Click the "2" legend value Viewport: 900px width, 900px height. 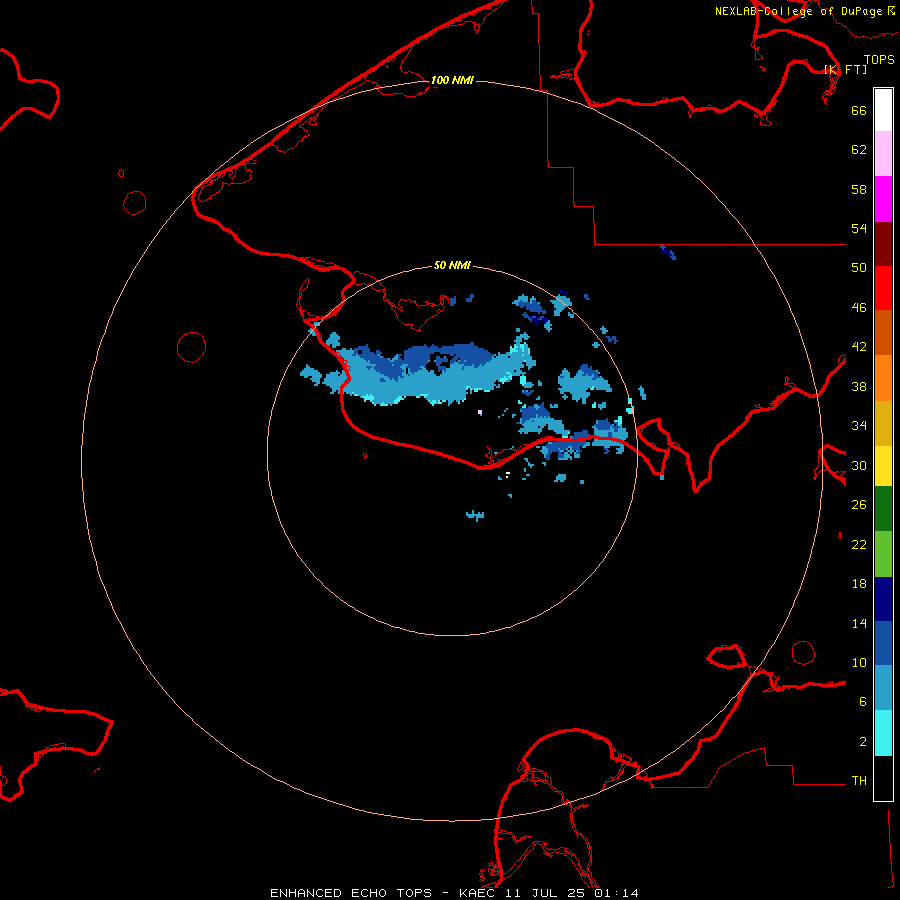(863, 742)
